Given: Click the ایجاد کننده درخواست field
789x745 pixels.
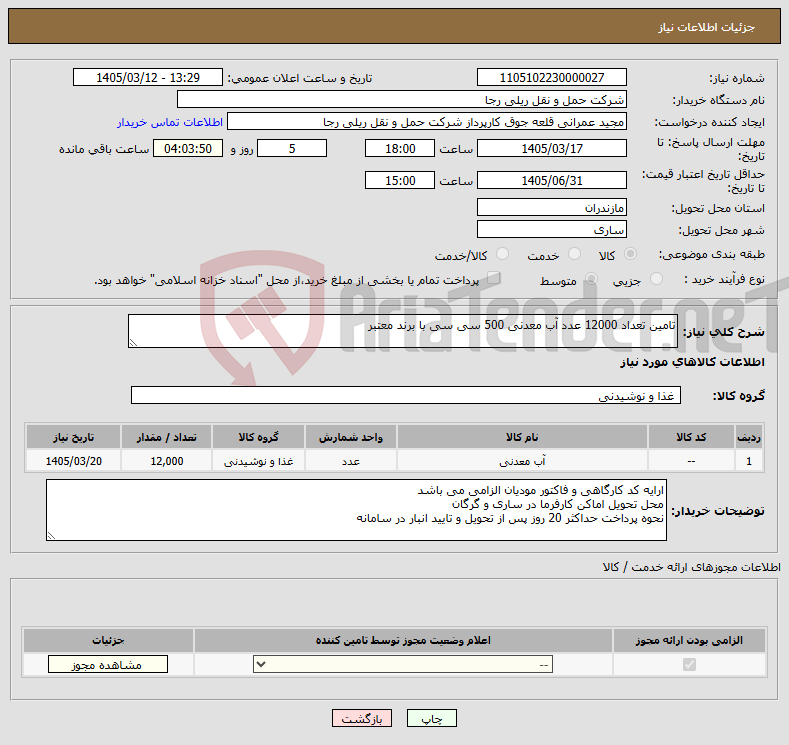Looking at the screenshot, I should click(427, 122).
